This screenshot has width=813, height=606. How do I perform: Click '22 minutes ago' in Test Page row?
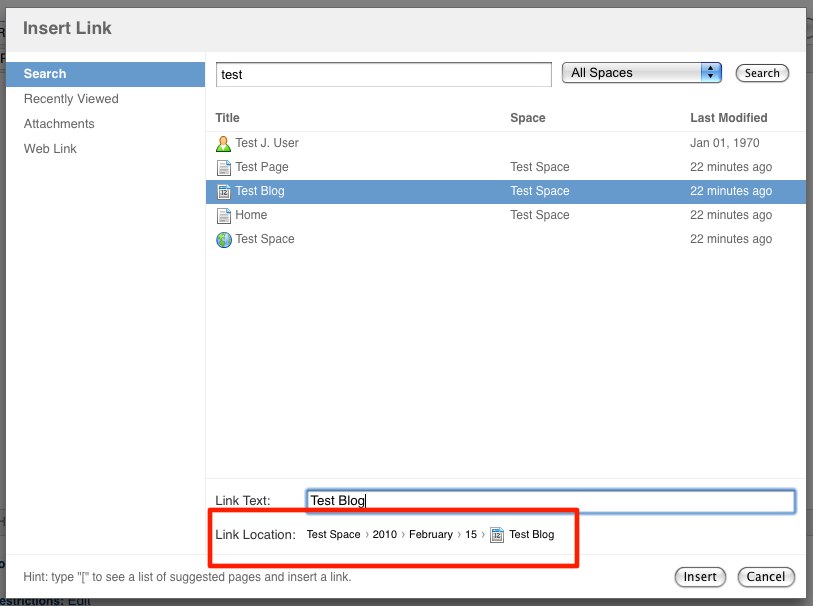tap(731, 167)
